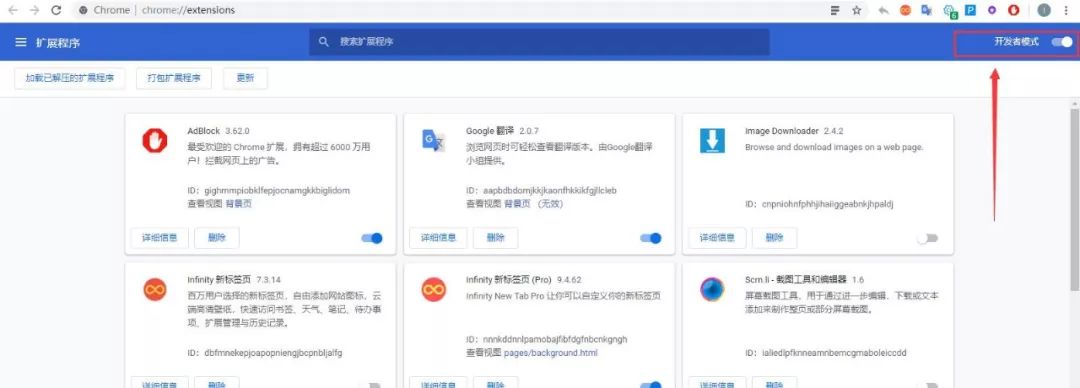The image size is (1080, 388).
Task: Disable the AdBlock extension switch
Action: coord(372,238)
